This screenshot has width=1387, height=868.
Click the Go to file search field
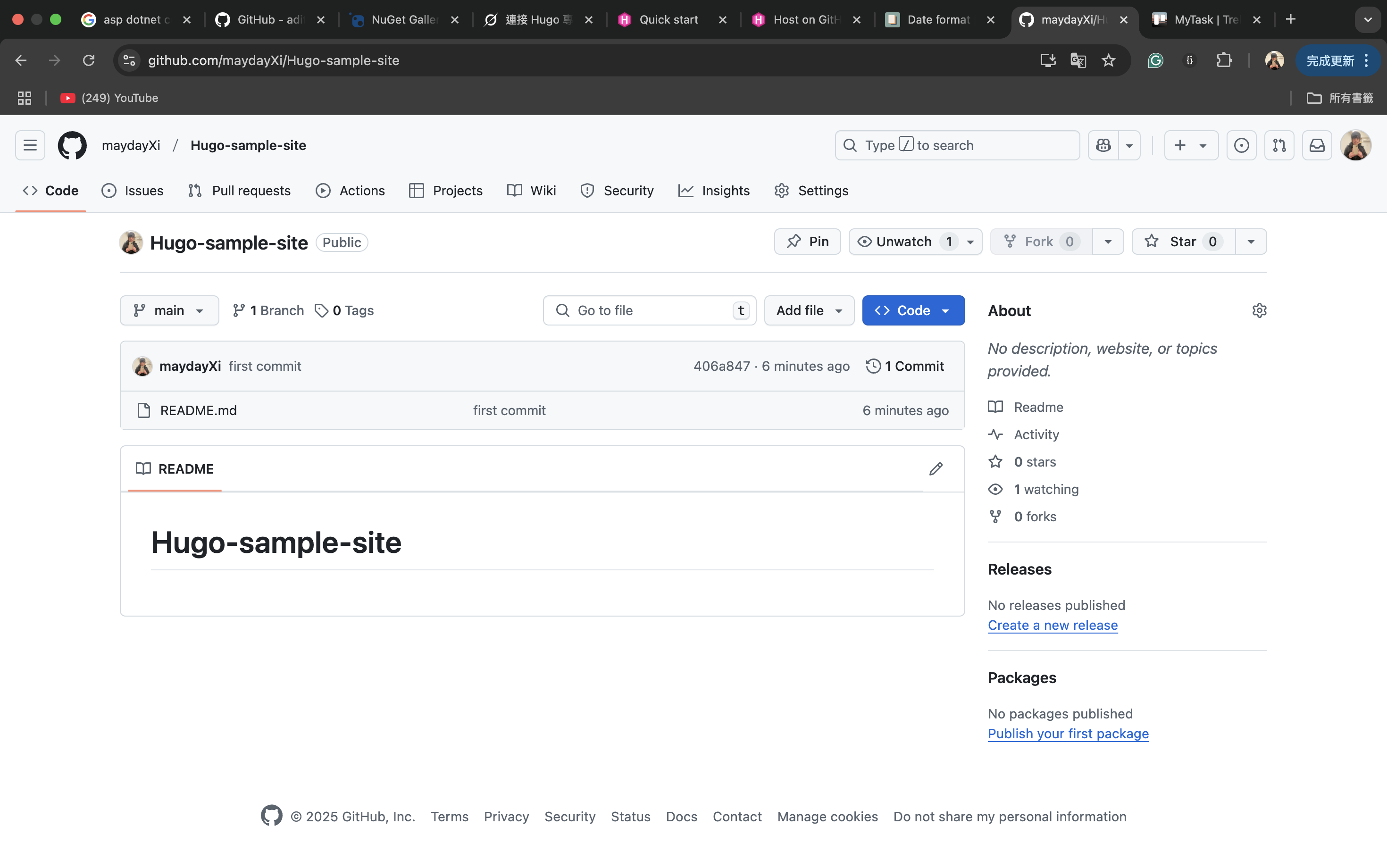[x=649, y=310]
